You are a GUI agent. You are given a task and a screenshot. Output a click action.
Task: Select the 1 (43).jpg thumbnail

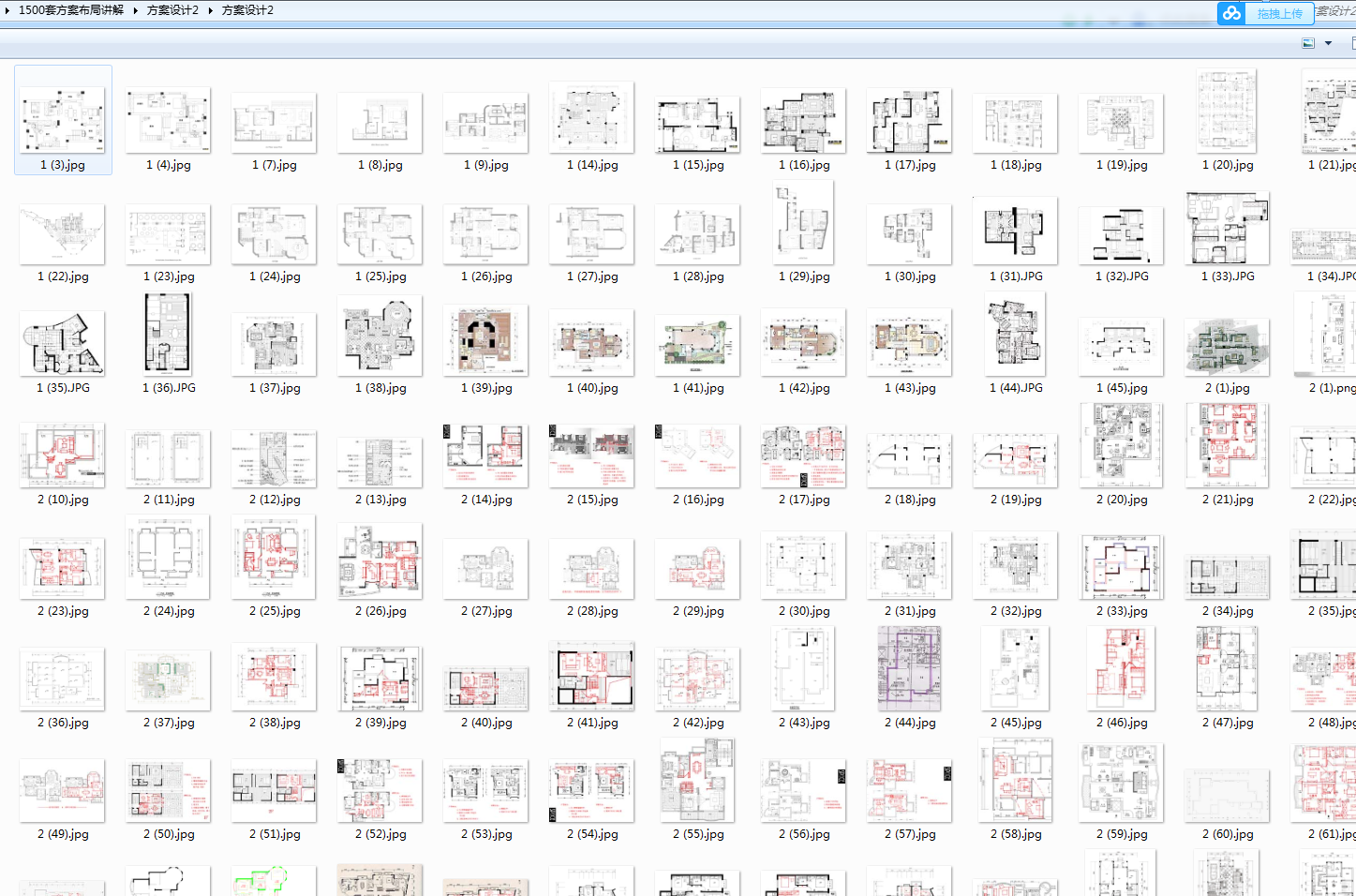[x=910, y=342]
